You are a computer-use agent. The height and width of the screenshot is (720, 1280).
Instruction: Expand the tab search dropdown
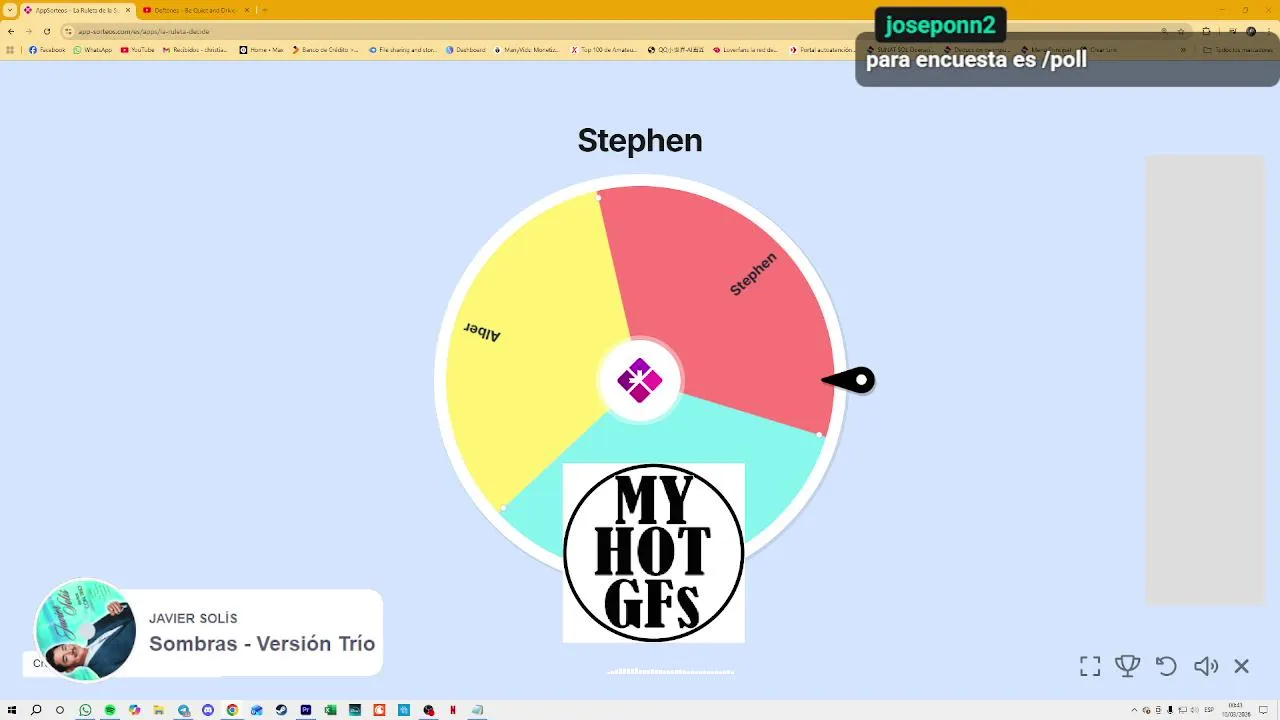[x=10, y=10]
